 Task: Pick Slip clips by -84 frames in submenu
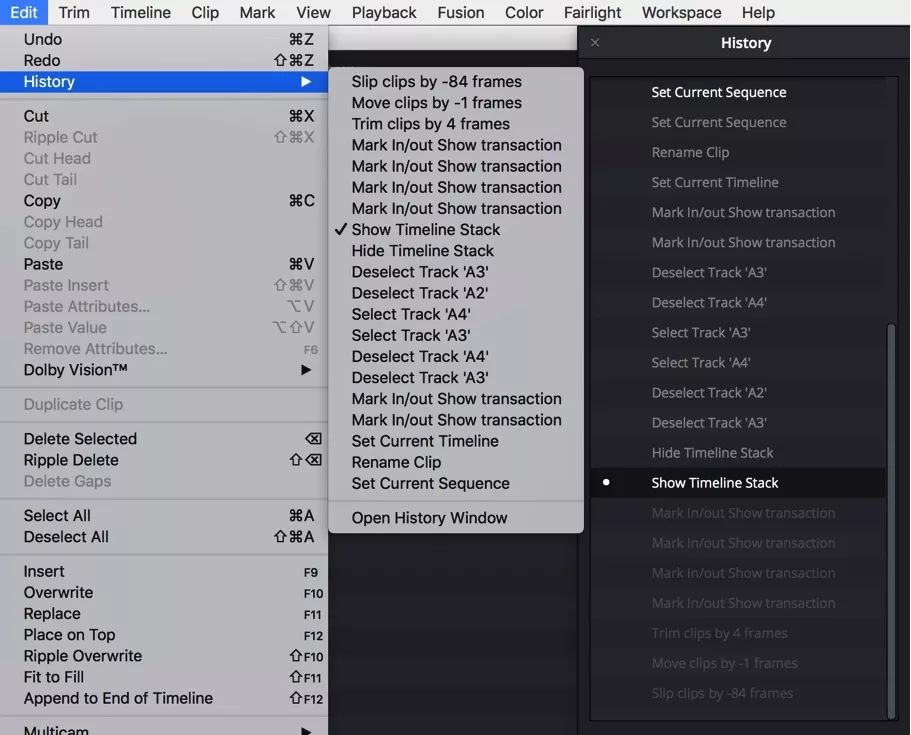(456, 81)
